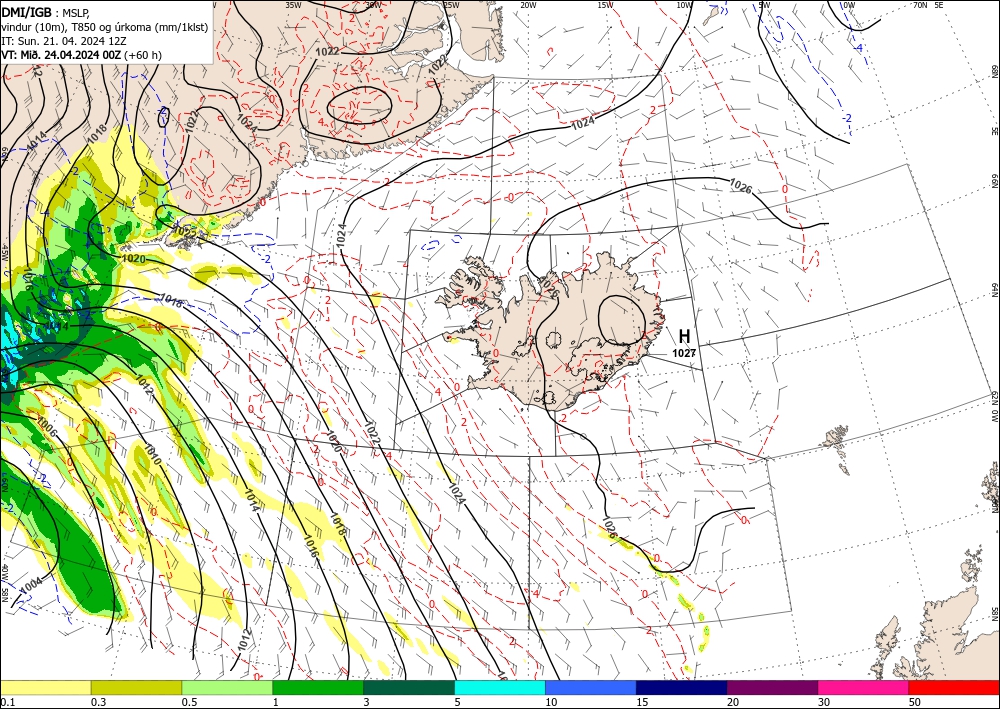Click the cyan 5–10 mm legend swatch

[500, 687]
